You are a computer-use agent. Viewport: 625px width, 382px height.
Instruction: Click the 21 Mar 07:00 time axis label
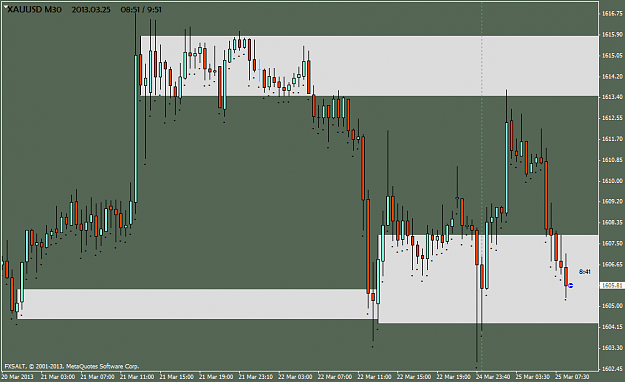click(97, 377)
